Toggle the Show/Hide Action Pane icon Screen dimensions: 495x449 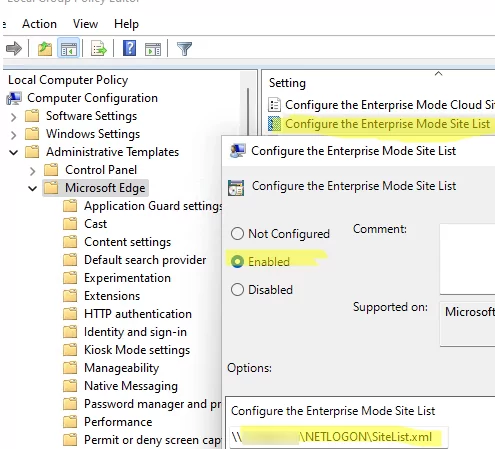153,49
